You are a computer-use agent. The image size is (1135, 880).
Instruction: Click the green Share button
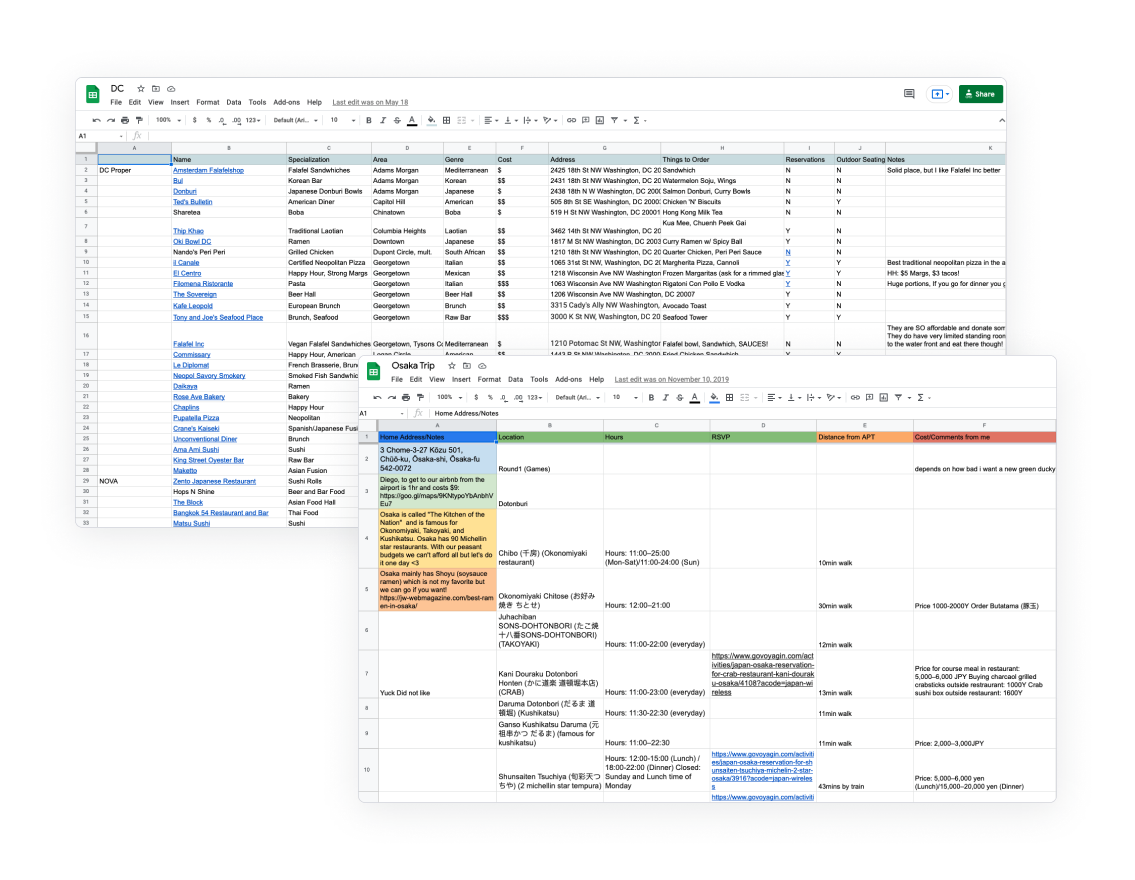pyautogui.click(x=981, y=94)
